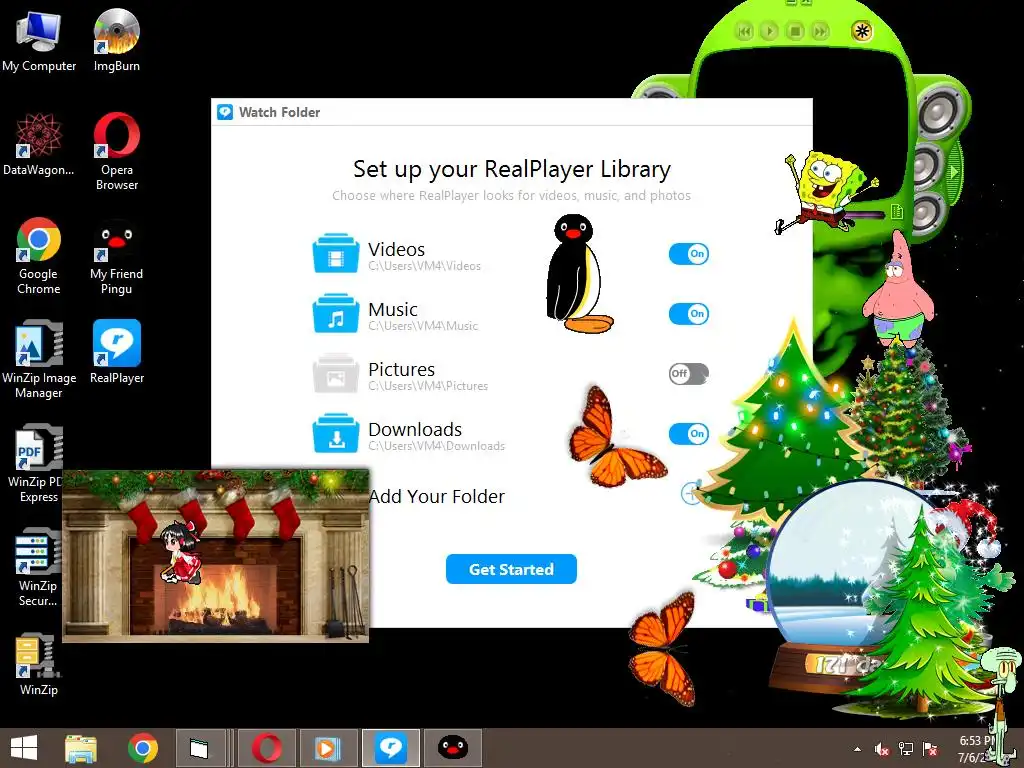This screenshot has height=768, width=1024.
Task: Open Google Chrome desktop shortcut
Action: [39, 255]
